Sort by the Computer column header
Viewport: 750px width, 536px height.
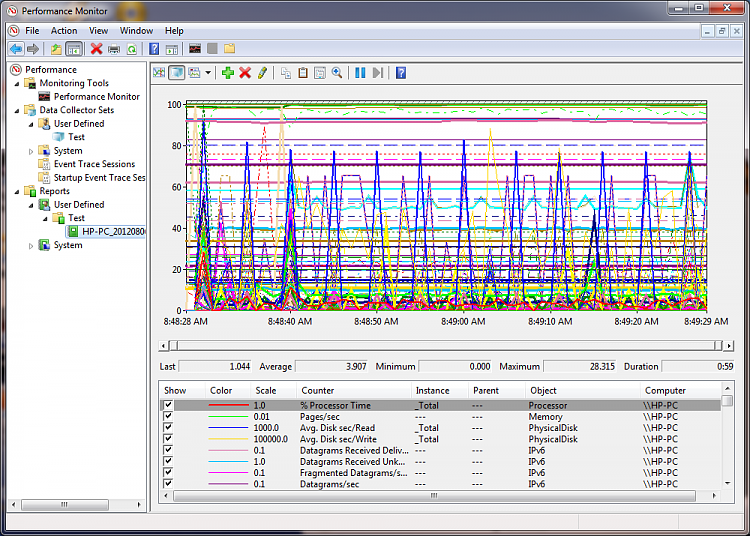pyautogui.click(x=680, y=390)
